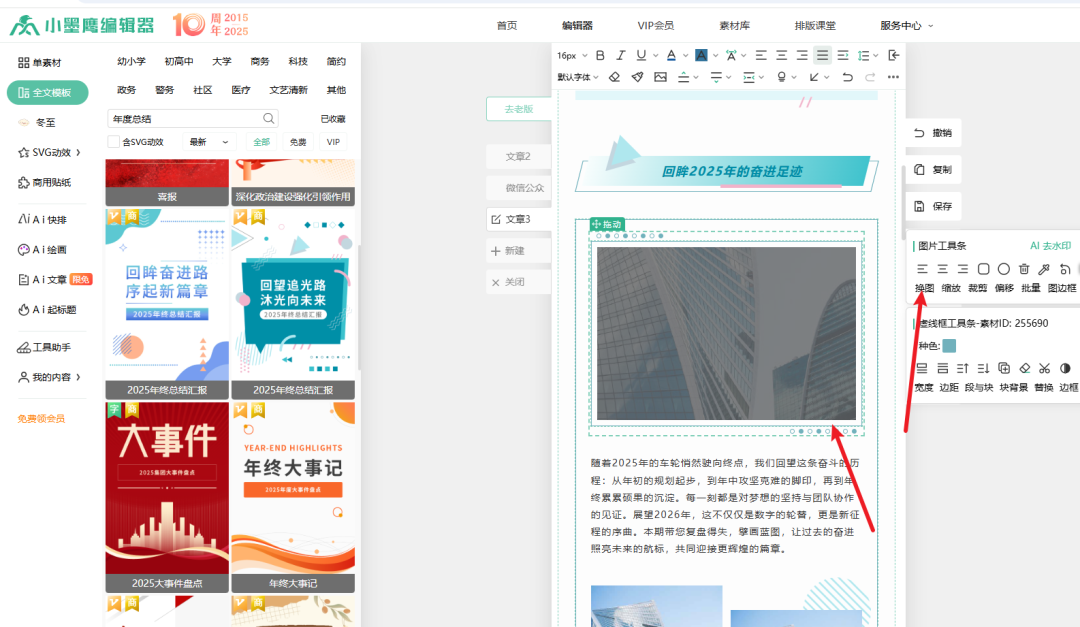Click the eraser clear-format icon
The width and height of the screenshot is (1080, 627).
(614, 77)
